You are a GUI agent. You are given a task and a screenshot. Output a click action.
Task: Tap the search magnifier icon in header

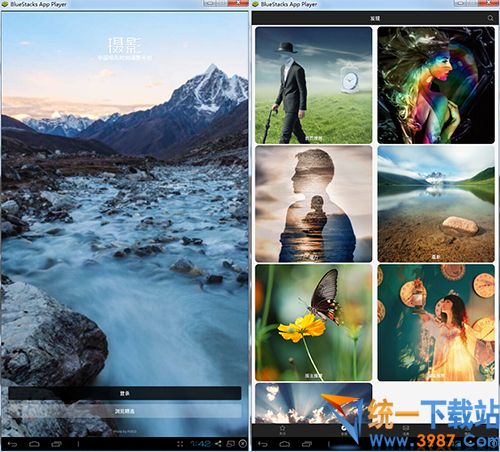[x=490, y=18]
